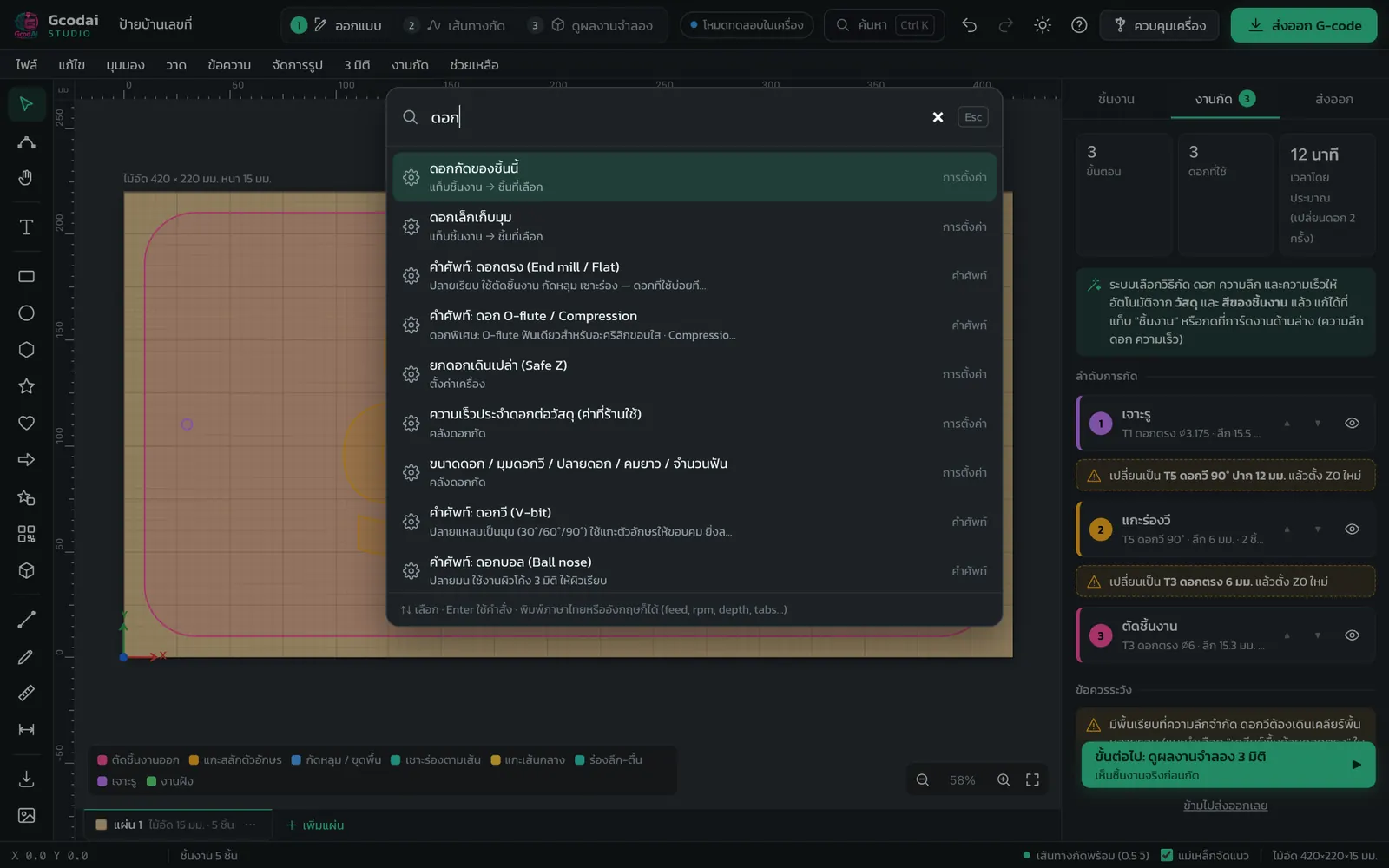Switch to the ส่งออก tab
This screenshot has width=1389, height=868.
(x=1333, y=99)
